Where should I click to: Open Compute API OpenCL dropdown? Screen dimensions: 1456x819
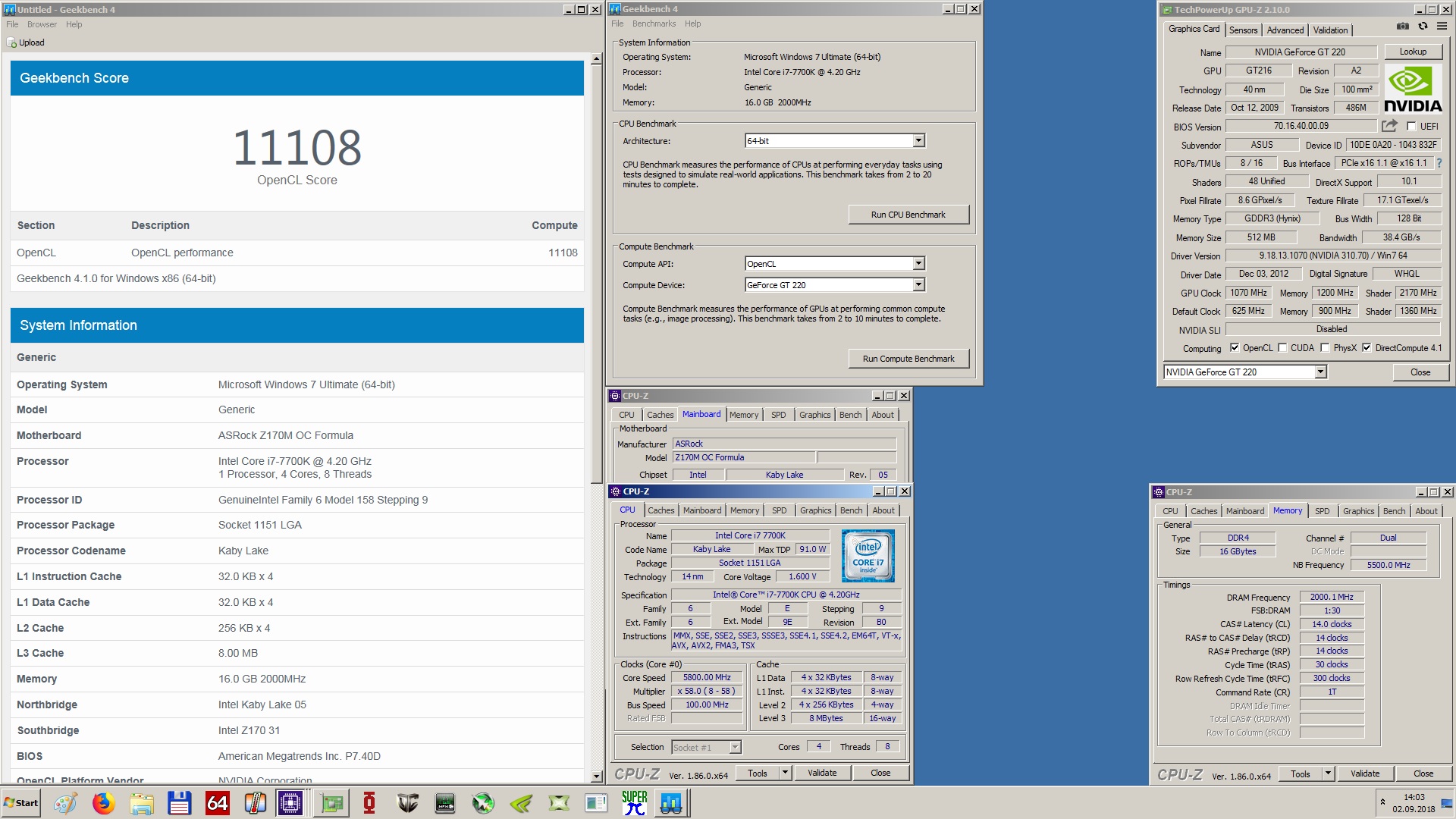(x=918, y=264)
